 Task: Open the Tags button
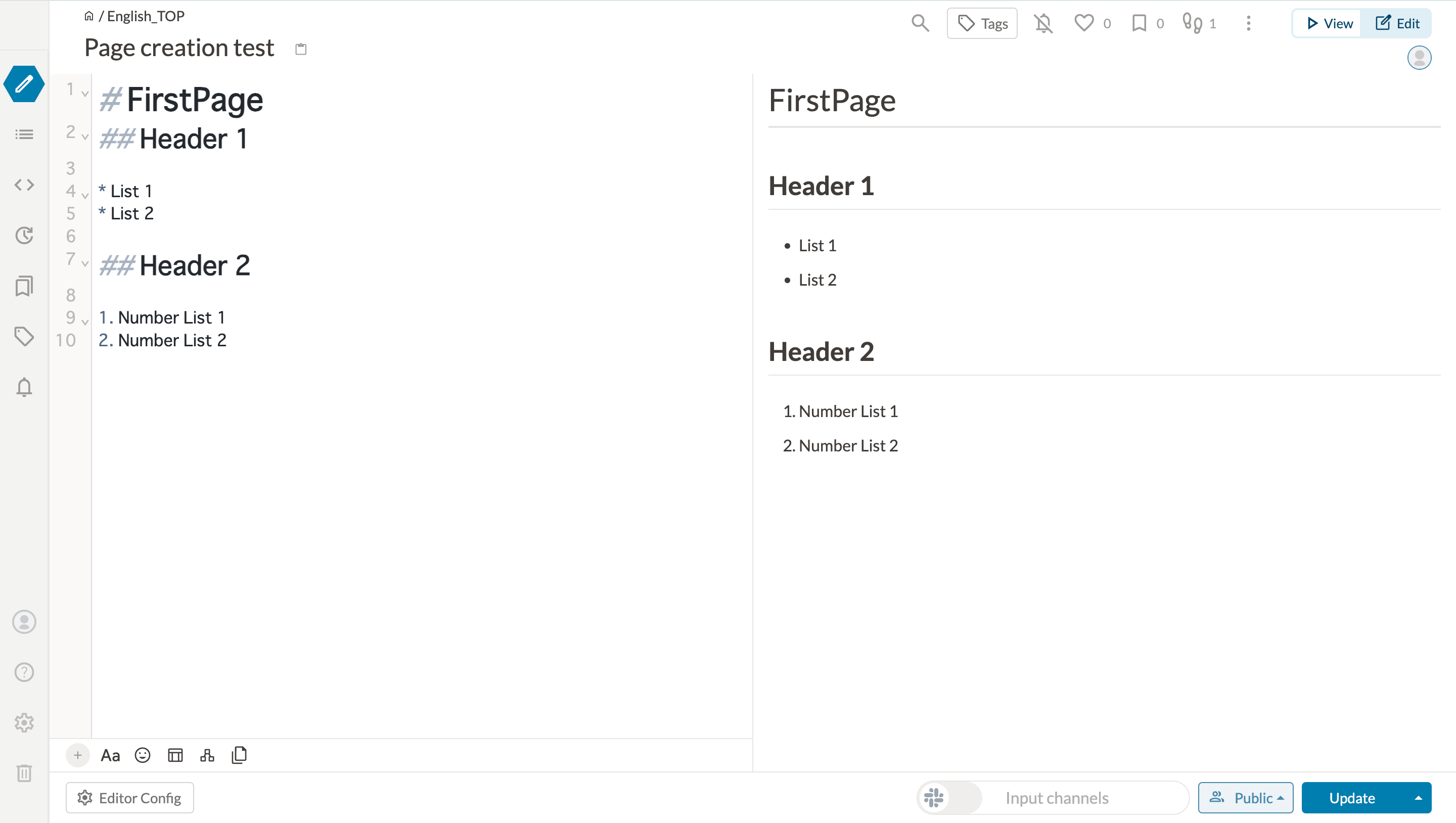click(x=982, y=23)
